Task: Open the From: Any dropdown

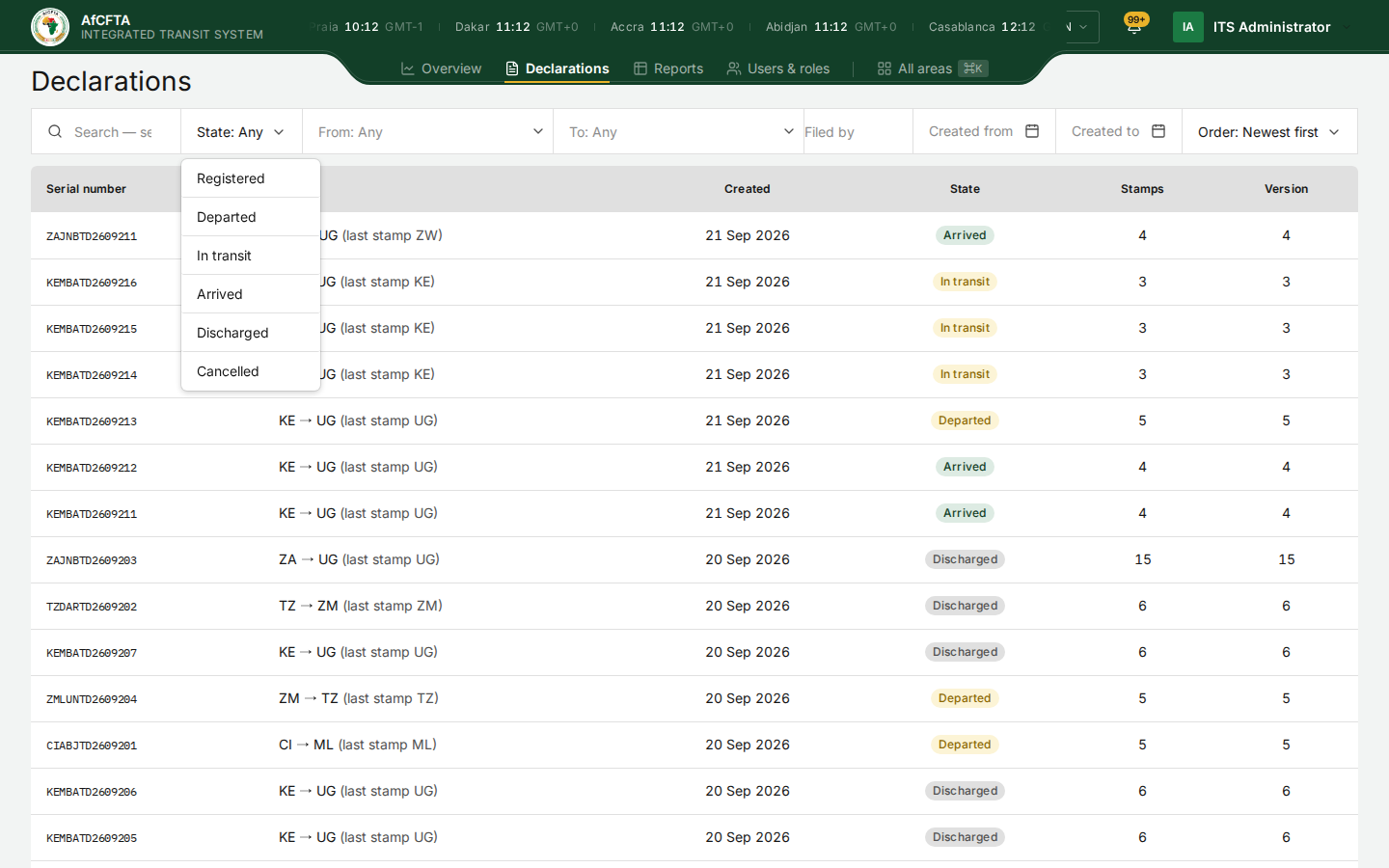Action: (x=428, y=132)
